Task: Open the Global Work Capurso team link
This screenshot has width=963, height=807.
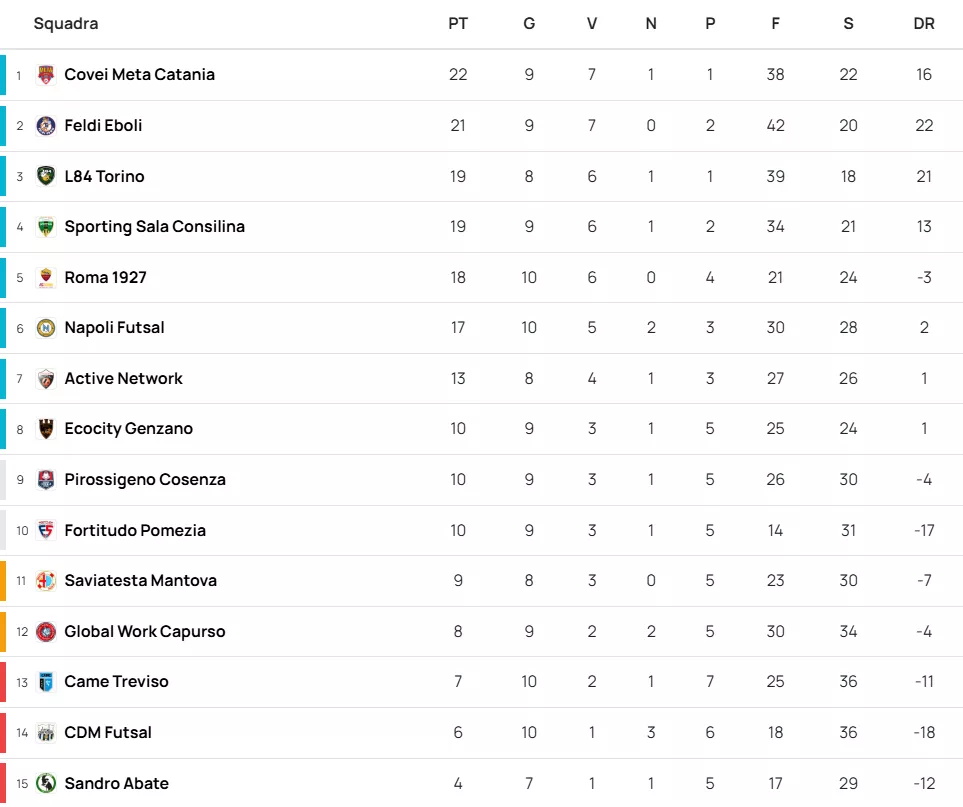Action: click(x=144, y=632)
